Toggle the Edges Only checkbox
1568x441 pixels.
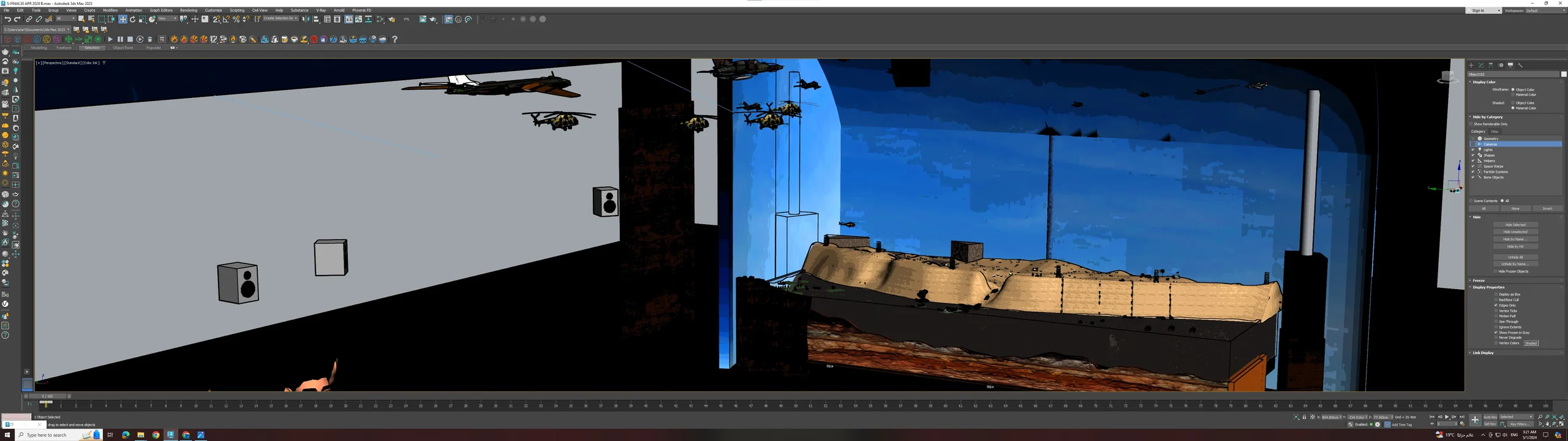click(1496, 305)
